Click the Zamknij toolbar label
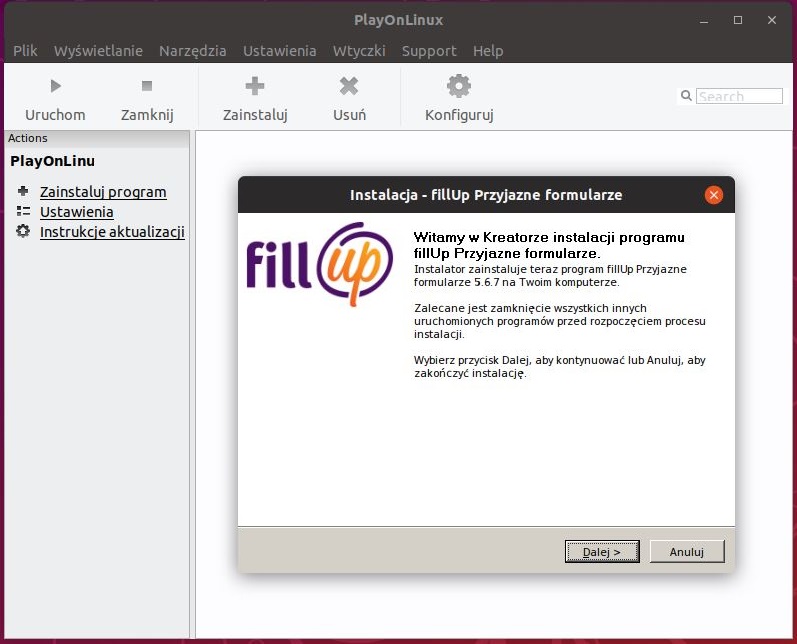This screenshot has height=644, width=797. 147,115
